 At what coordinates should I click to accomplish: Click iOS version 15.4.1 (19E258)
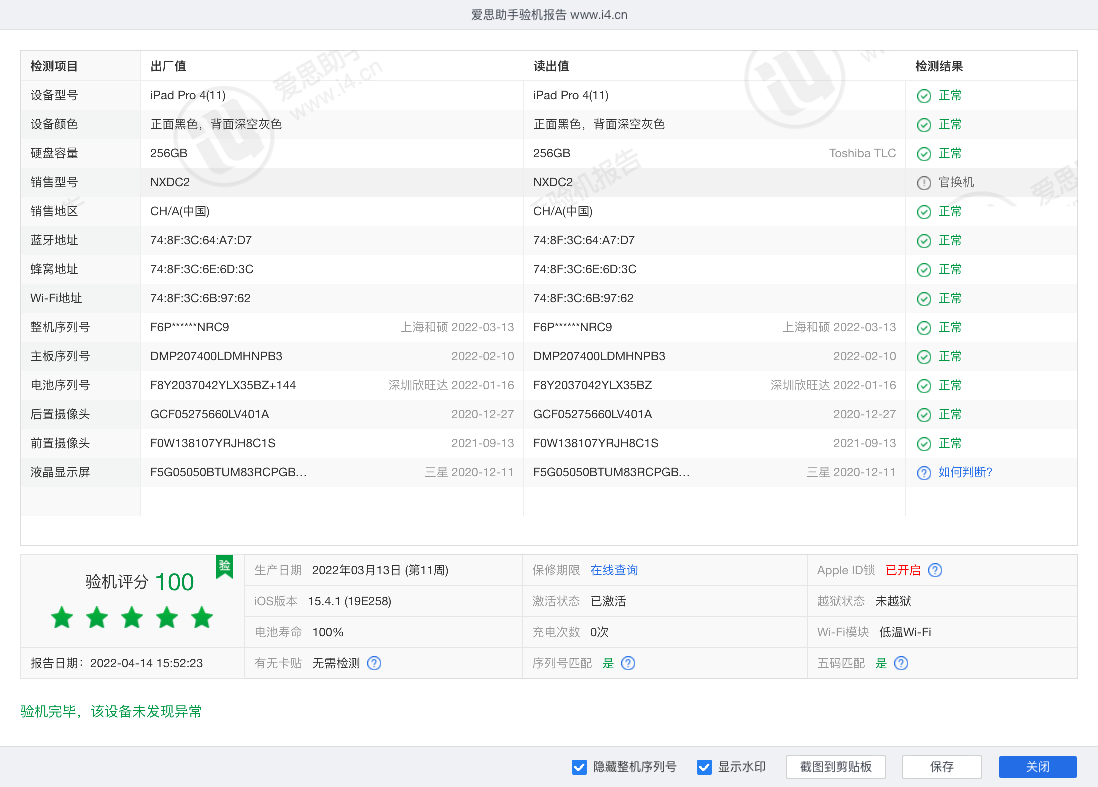[349, 601]
